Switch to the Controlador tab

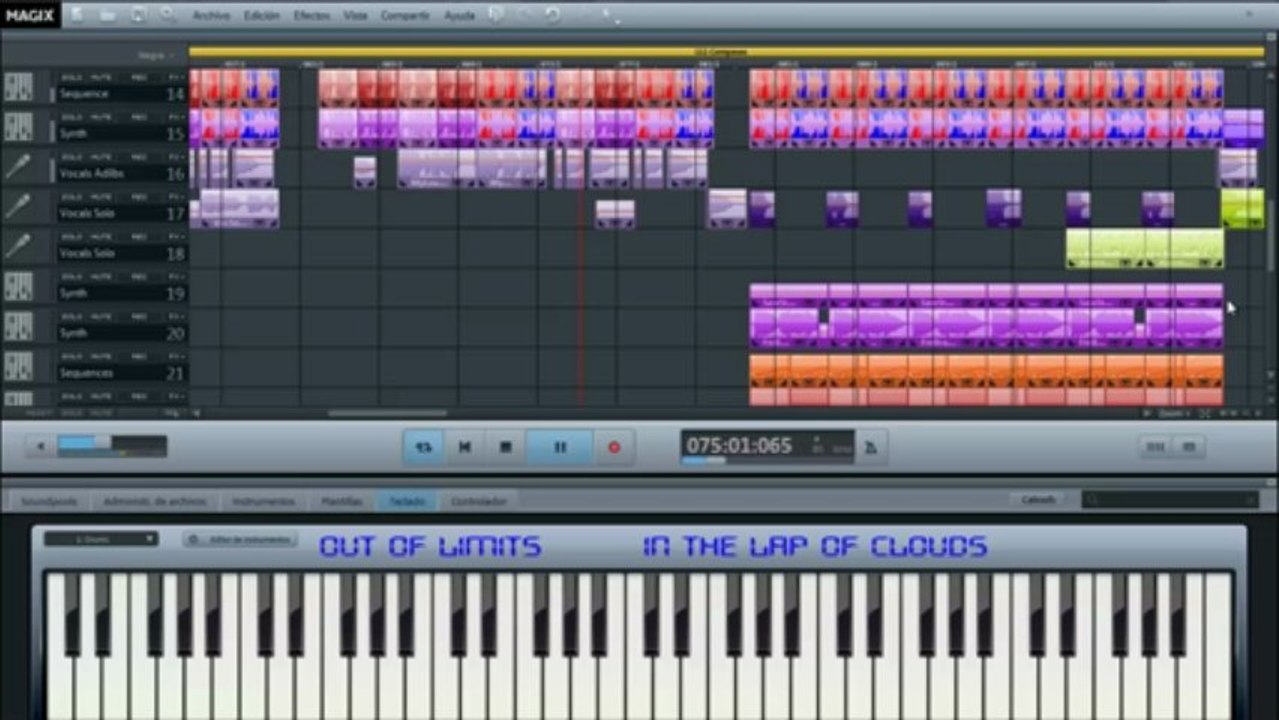pos(478,500)
